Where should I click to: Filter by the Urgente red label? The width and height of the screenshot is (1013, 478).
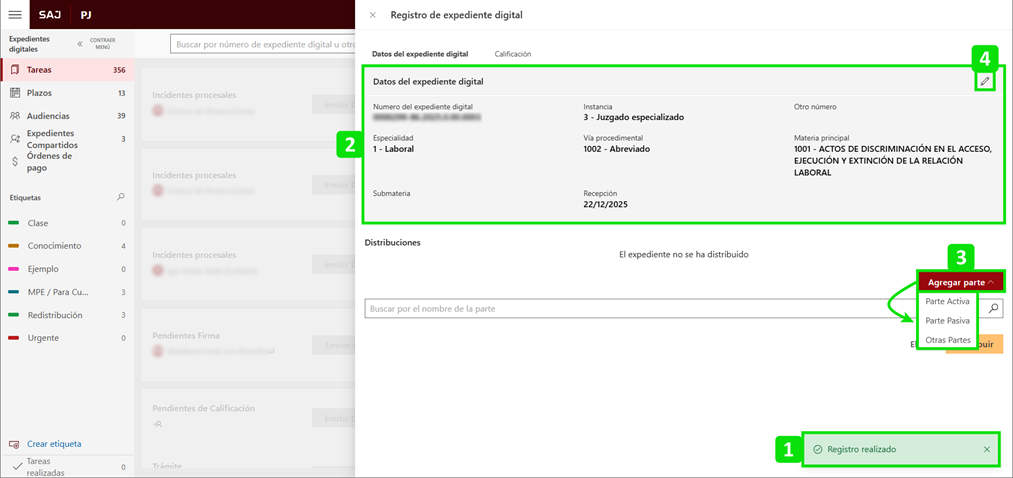(x=42, y=338)
